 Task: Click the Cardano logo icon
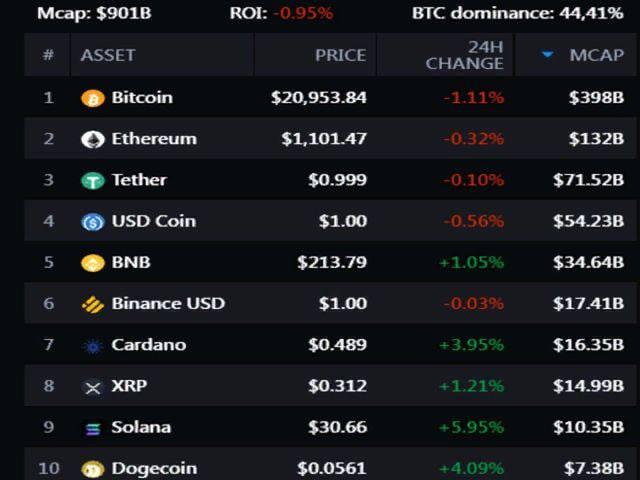pyautogui.click(x=93, y=347)
